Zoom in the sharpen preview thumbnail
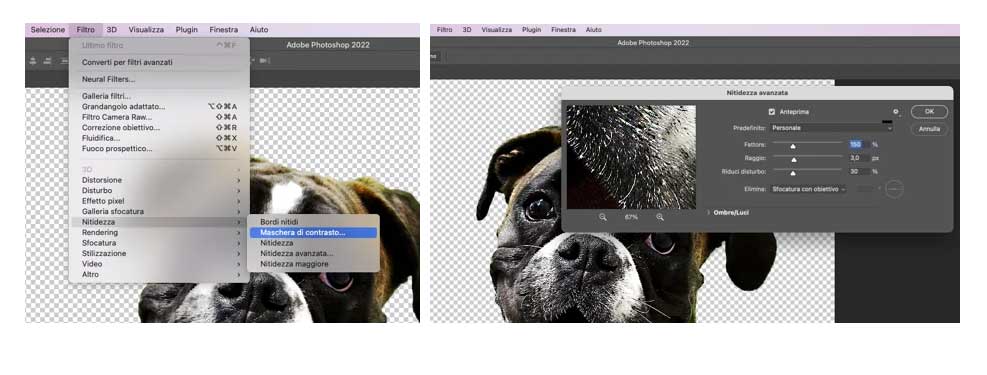This screenshot has width=987, height=375. [x=660, y=216]
